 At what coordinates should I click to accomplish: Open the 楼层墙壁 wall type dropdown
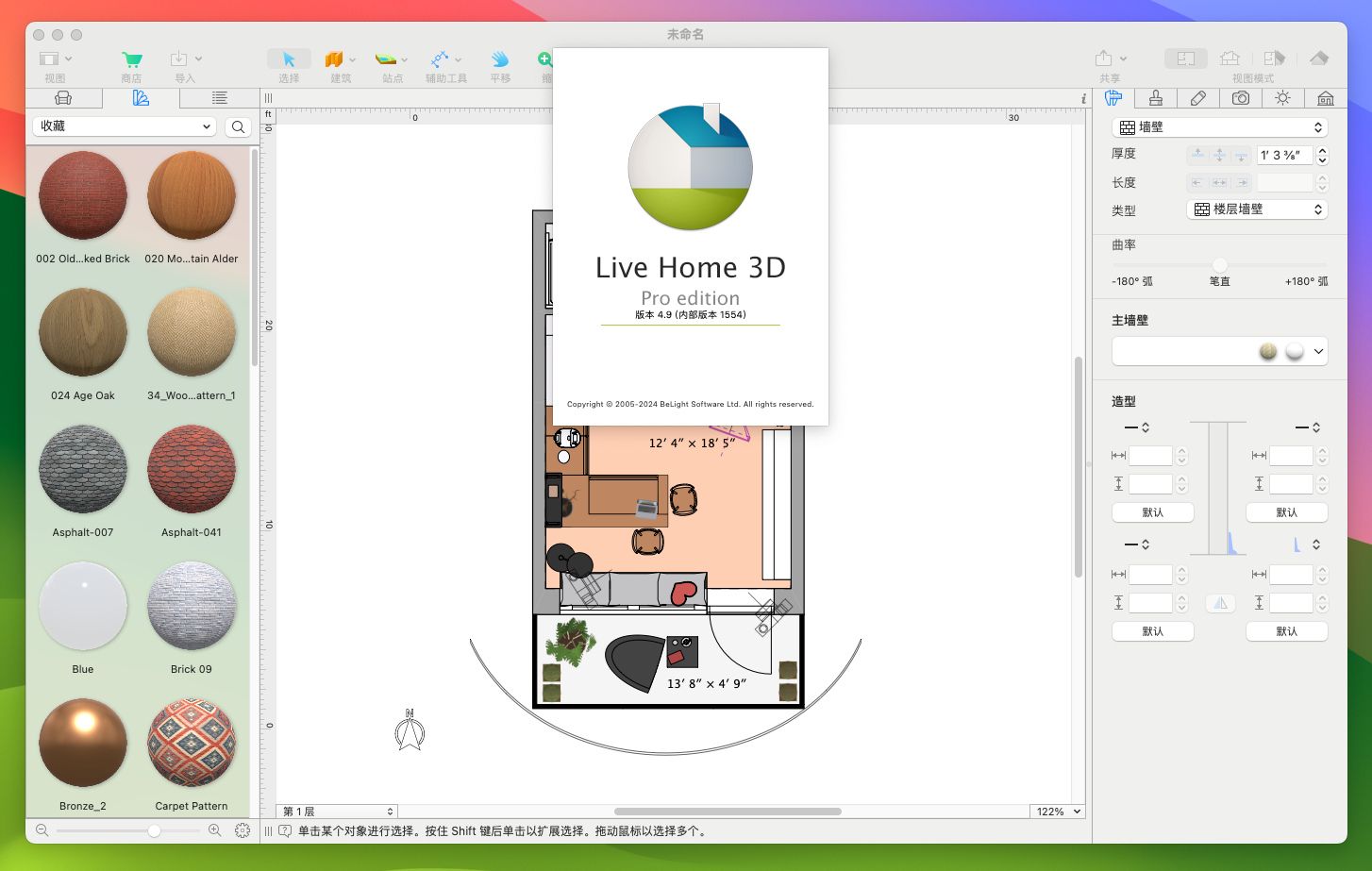[x=1257, y=209]
